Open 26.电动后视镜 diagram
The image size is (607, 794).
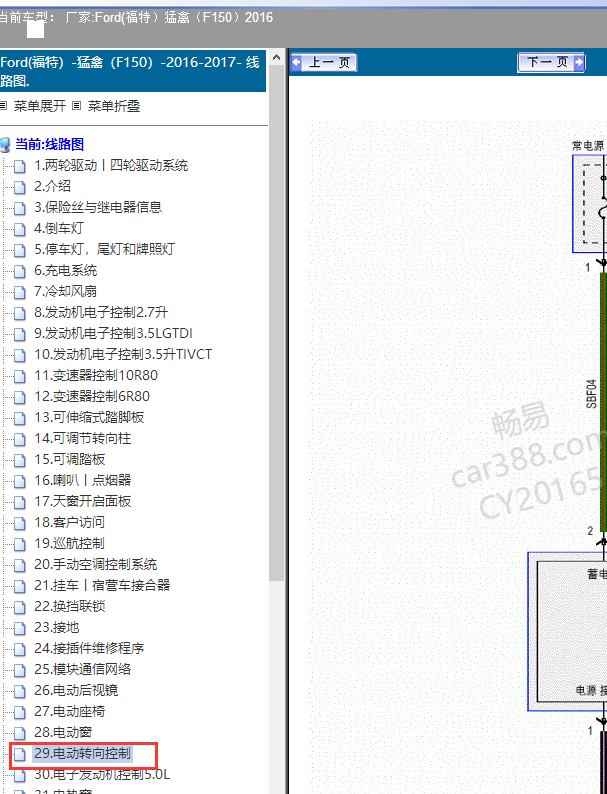76,690
